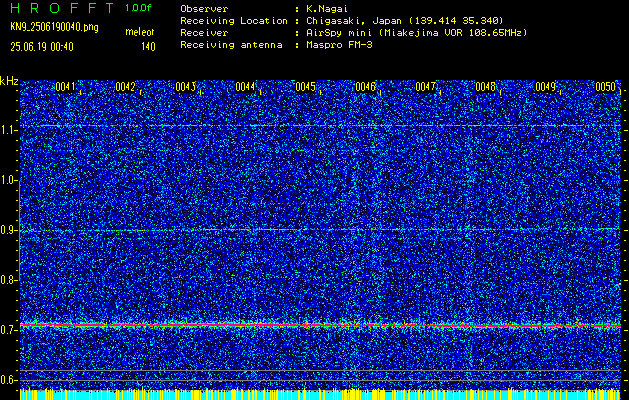Click the 0.7 frequency axis label
Screen dimensions: 629x400
8,330
